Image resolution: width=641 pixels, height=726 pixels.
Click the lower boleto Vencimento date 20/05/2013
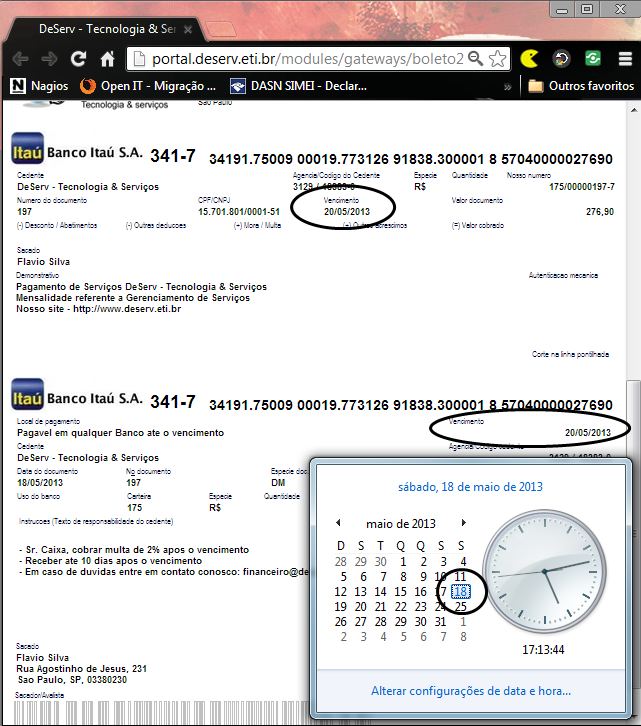588,432
